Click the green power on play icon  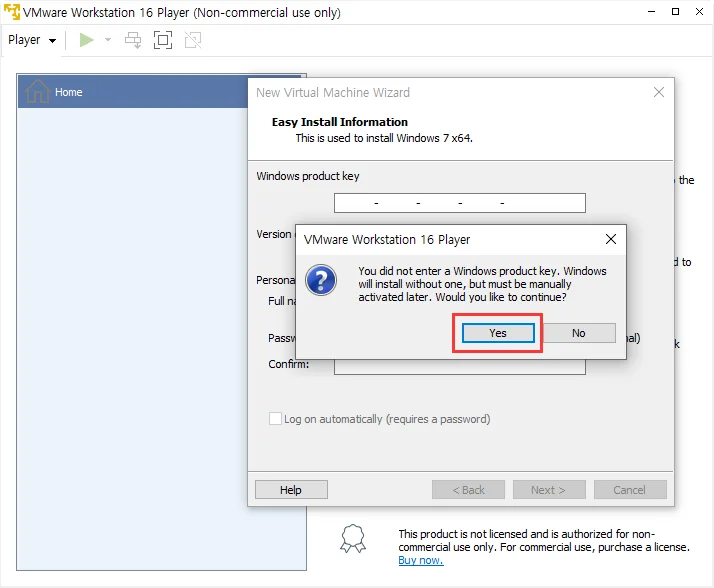(86, 40)
